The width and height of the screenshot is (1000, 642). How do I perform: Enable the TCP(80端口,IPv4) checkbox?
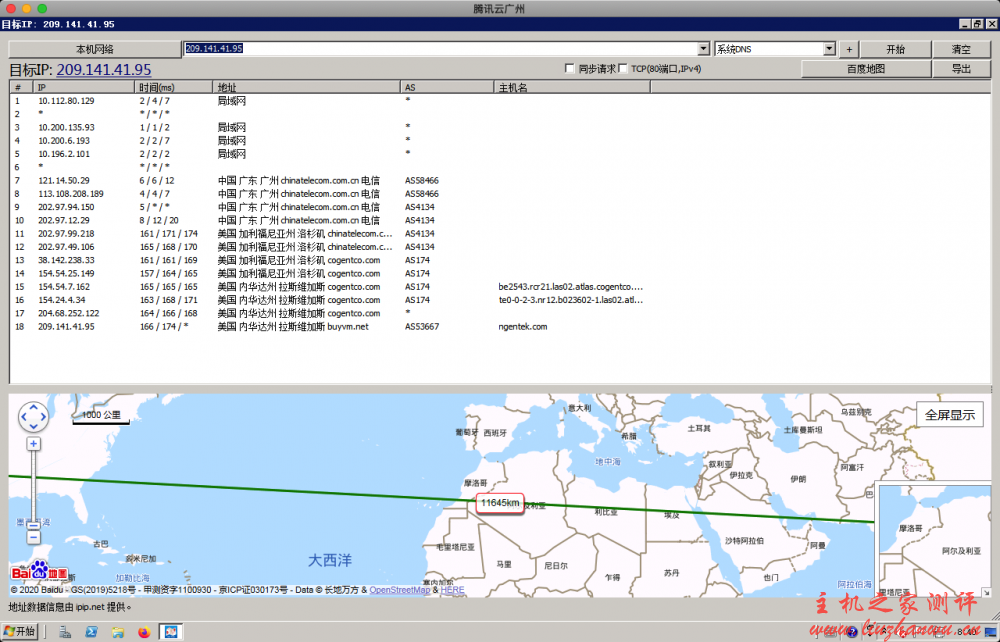point(623,68)
